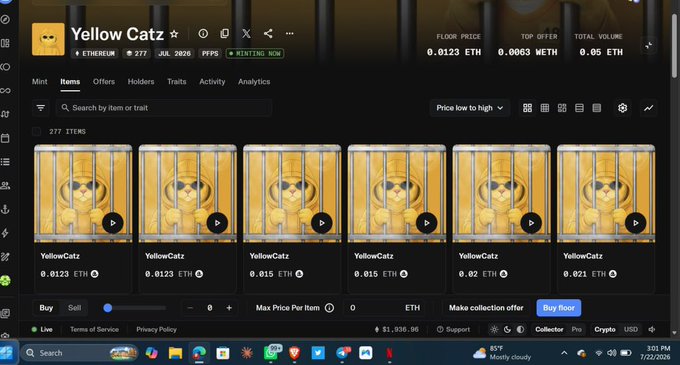The width and height of the screenshot is (680, 365).
Task: Open Max Price Per Item info icon
Action: click(330, 308)
